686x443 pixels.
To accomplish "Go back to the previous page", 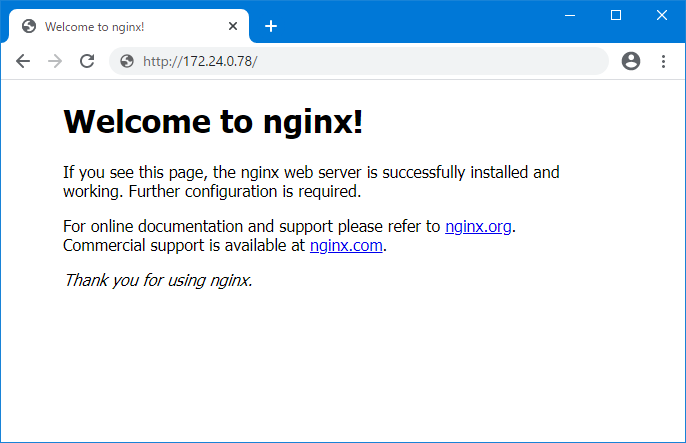I will pyautogui.click(x=23, y=61).
